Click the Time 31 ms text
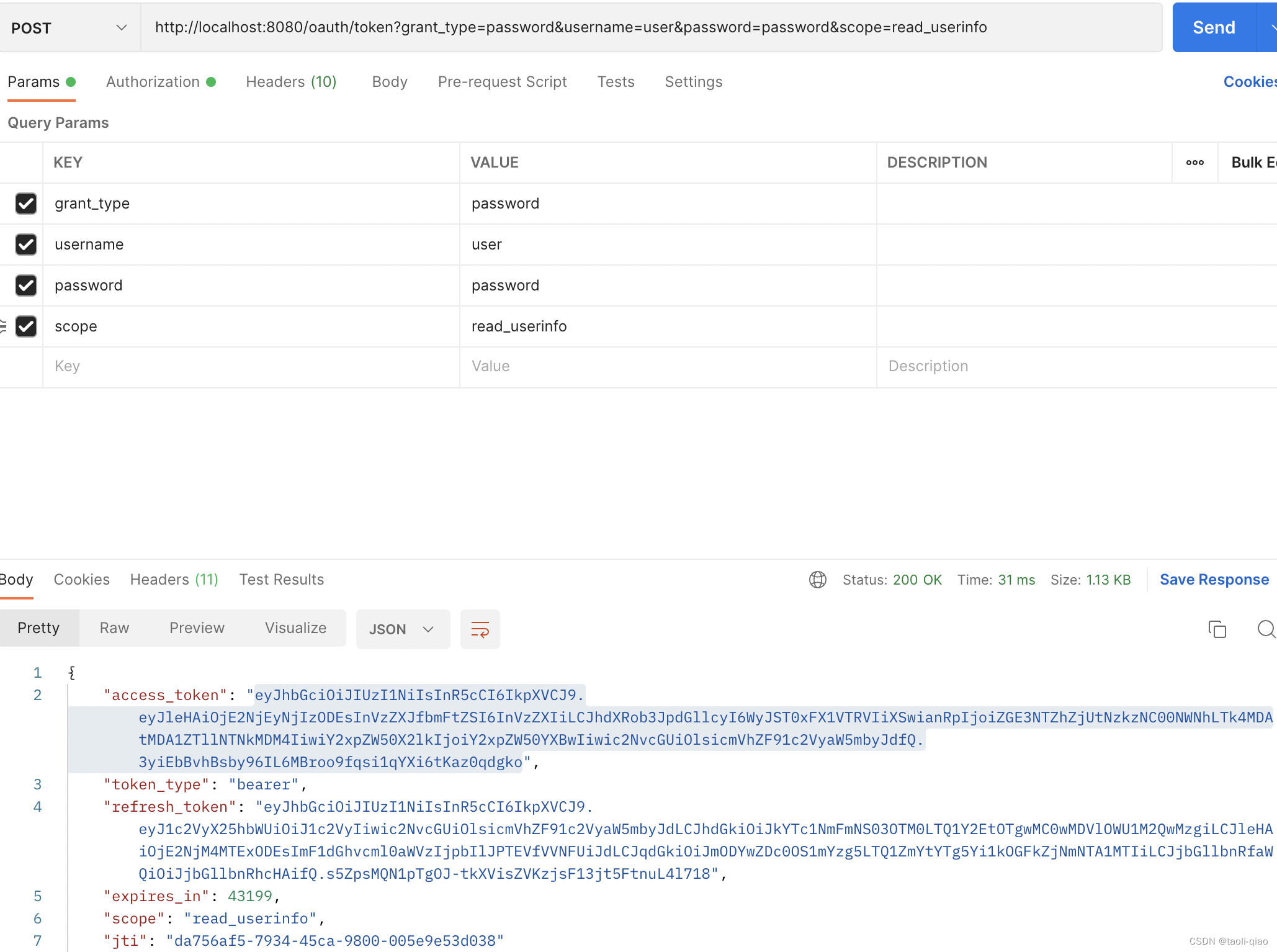The height and width of the screenshot is (952, 1277). click(x=996, y=580)
